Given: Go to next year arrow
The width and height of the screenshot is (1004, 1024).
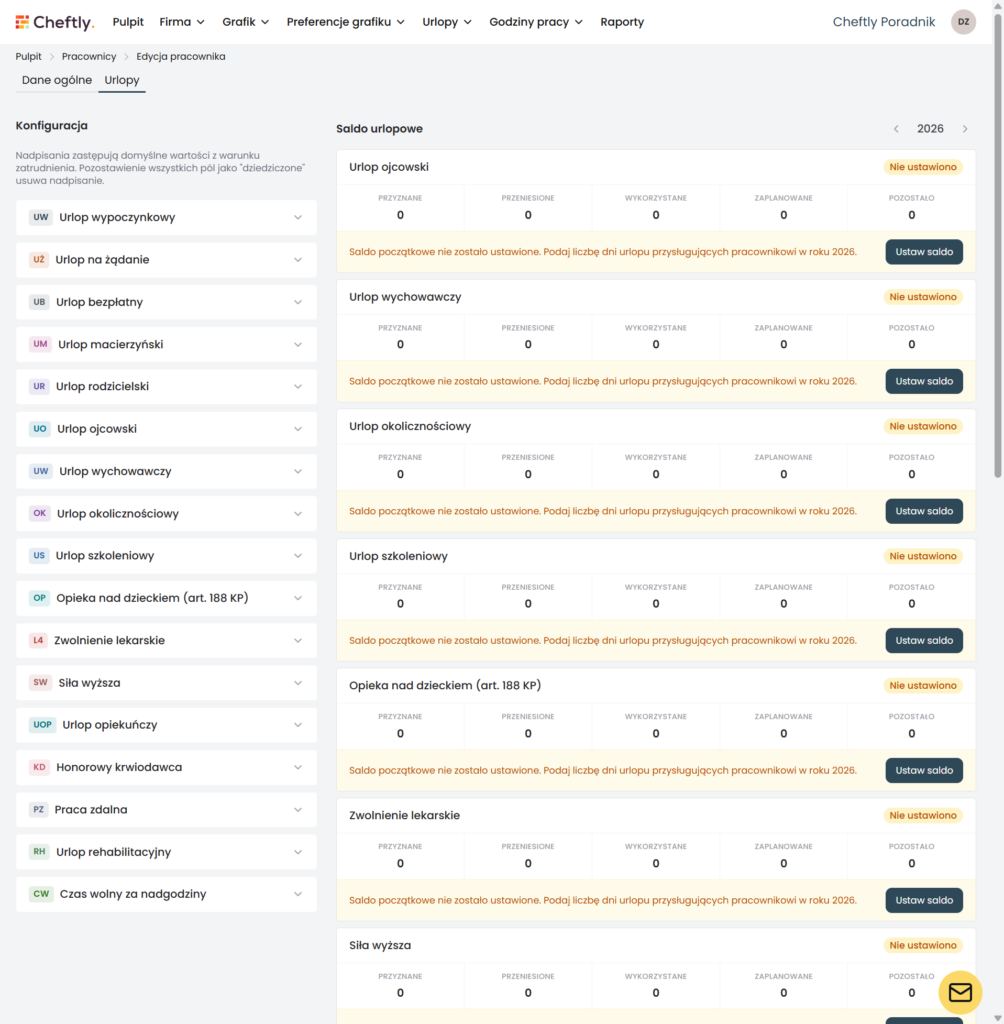Looking at the screenshot, I should [965, 129].
